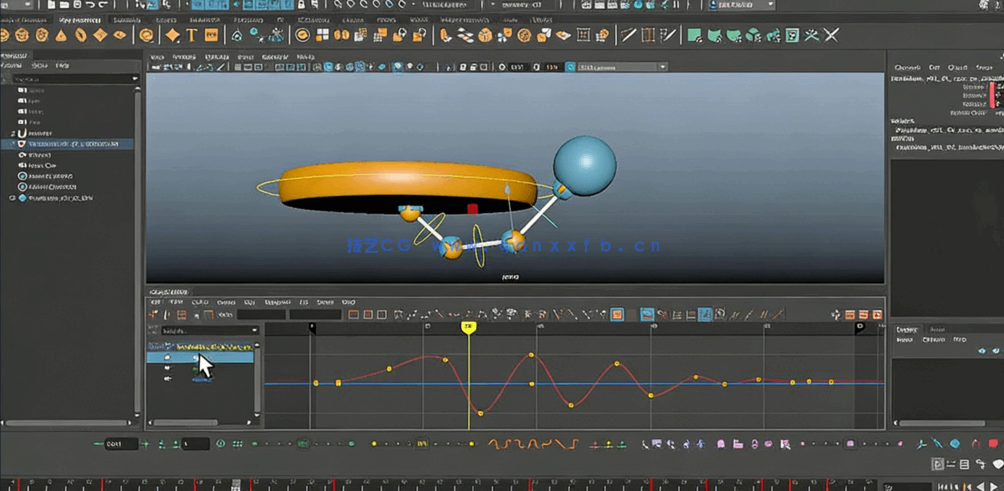Click Layers in the layer editor
The width and height of the screenshot is (1004, 491).
pyautogui.click(x=904, y=340)
